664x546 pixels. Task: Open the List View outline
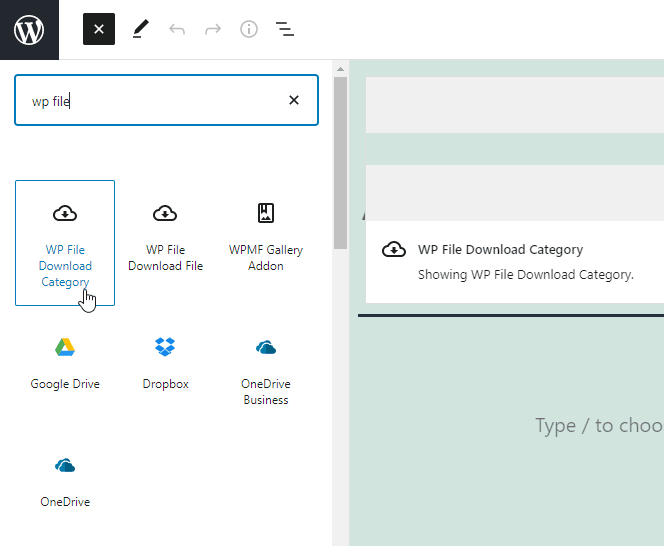285,29
